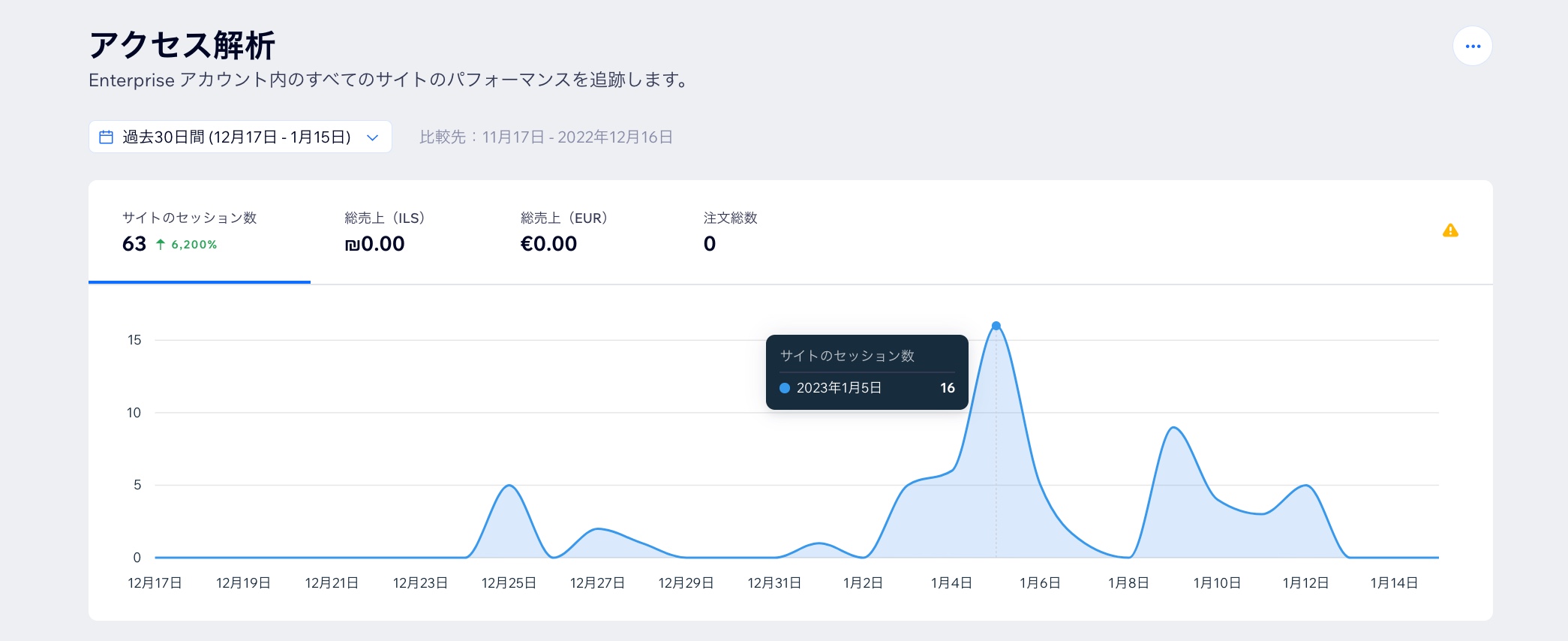Switch to the 総売上 (EUR) tab
Viewport: 1568px width, 641px height.
[564, 232]
